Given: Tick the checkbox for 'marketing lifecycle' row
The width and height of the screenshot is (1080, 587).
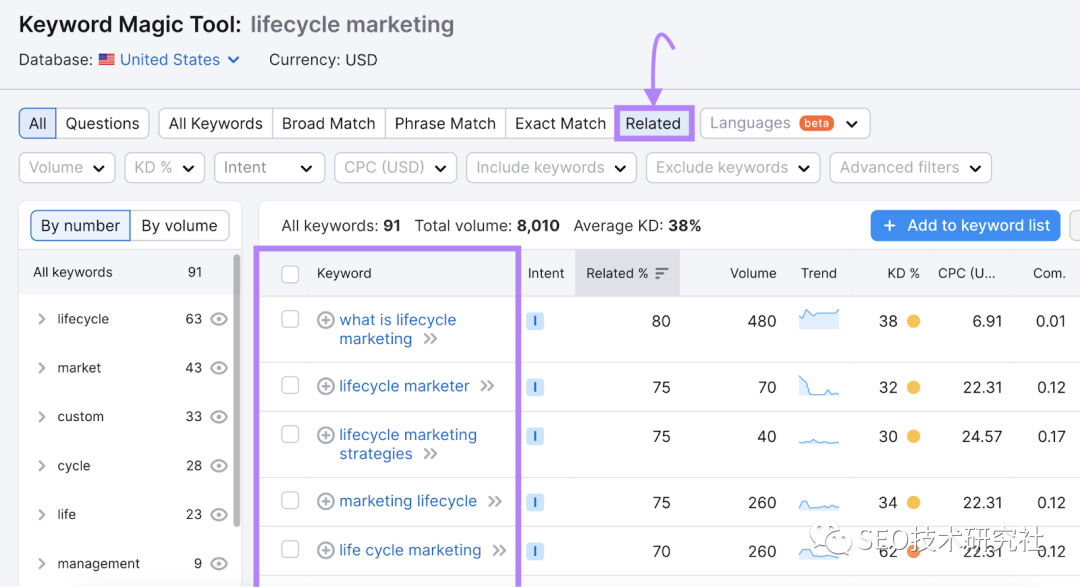Looking at the screenshot, I should pos(290,501).
